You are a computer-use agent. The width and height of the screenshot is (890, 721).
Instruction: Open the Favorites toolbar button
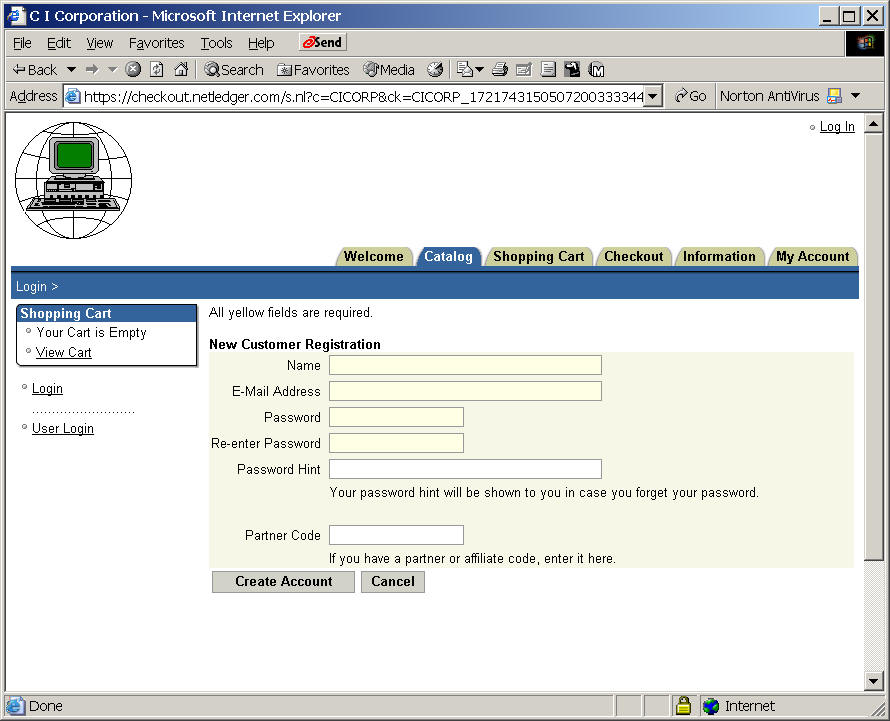313,70
